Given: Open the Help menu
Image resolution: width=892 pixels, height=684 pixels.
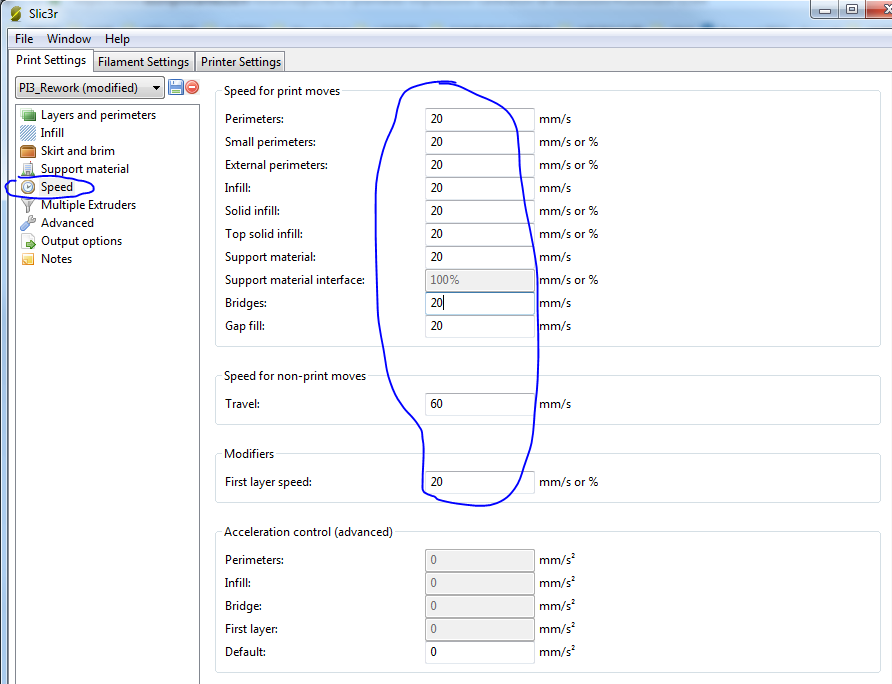Looking at the screenshot, I should click(x=117, y=39).
